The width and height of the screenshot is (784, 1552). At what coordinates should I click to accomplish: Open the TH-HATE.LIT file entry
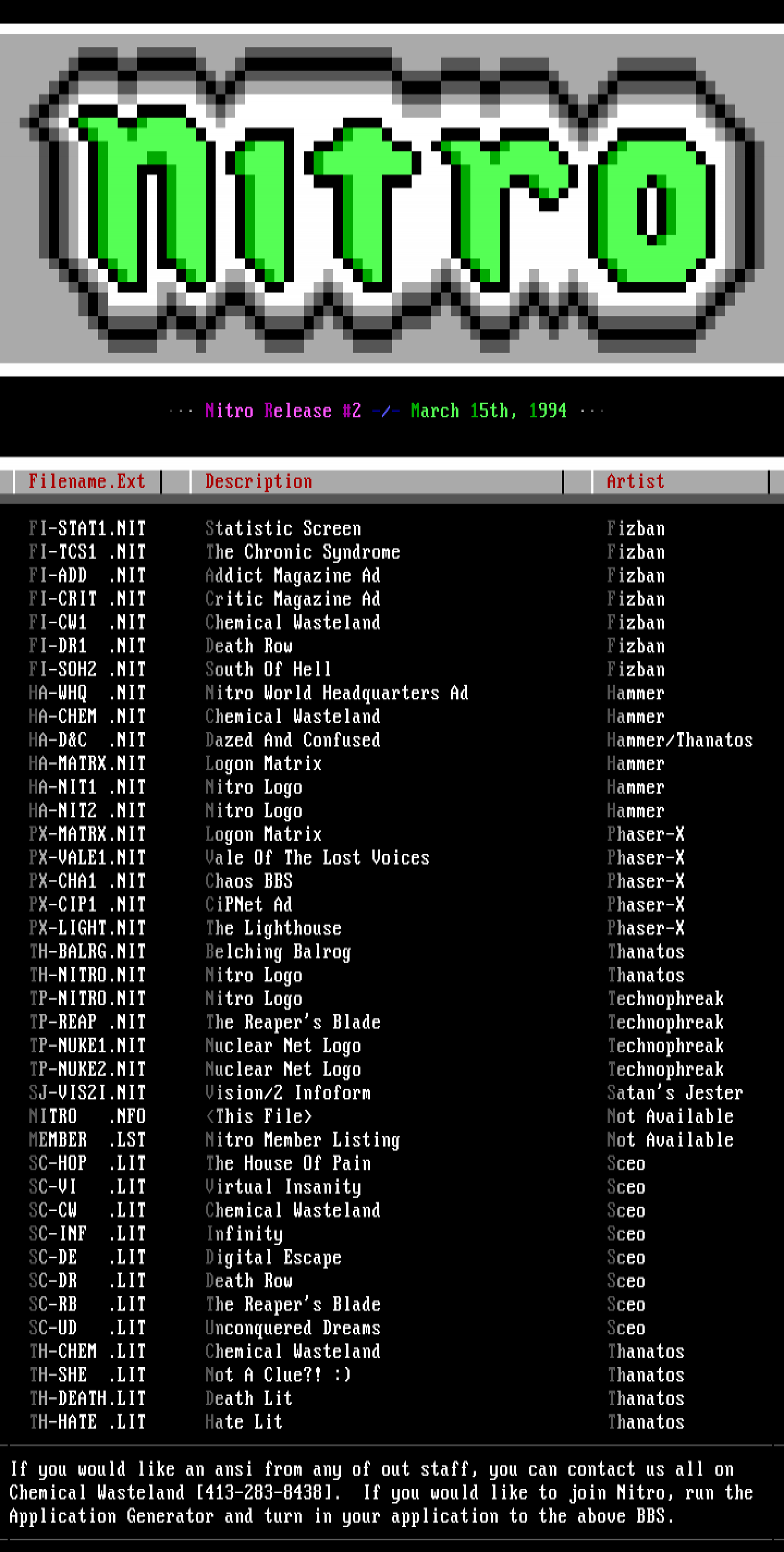[x=87, y=1422]
